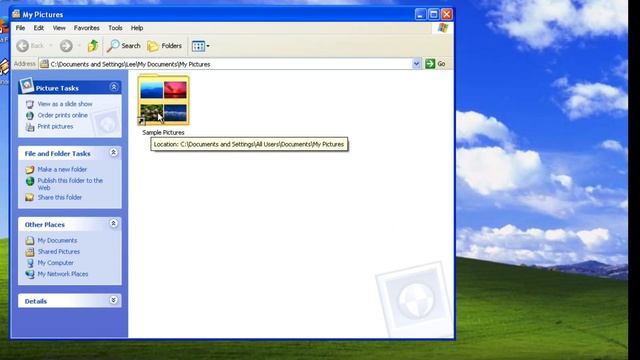Click the My Pictures title bar icon
This screenshot has width=640, height=360.
click(16, 14)
